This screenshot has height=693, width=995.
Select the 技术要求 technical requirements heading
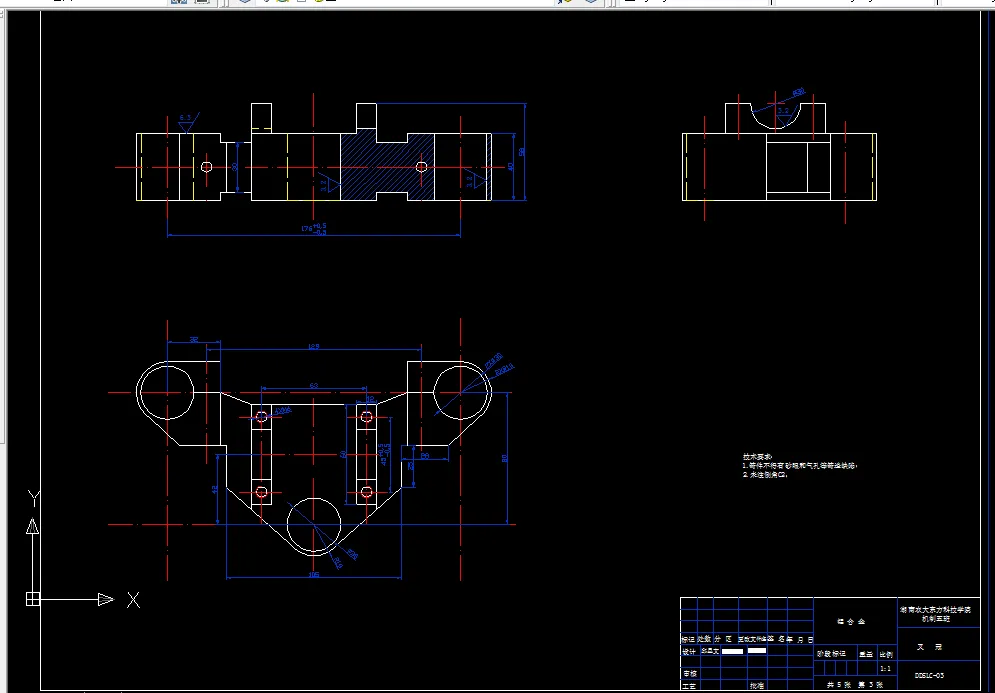click(757, 456)
